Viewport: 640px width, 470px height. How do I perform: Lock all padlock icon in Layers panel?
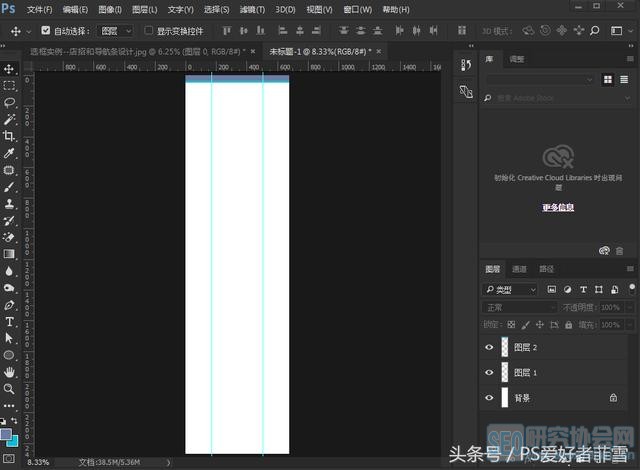pyautogui.click(x=569, y=325)
